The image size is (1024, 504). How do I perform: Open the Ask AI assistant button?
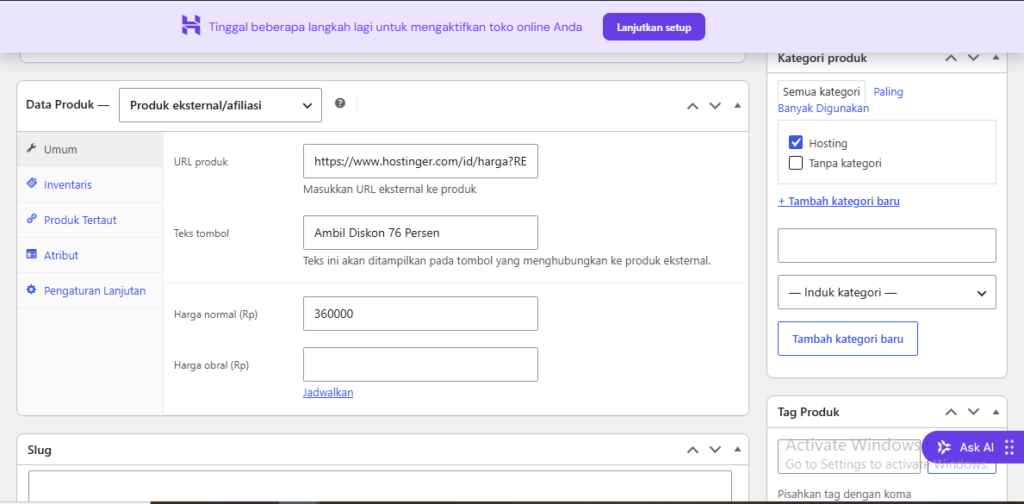tap(972, 447)
